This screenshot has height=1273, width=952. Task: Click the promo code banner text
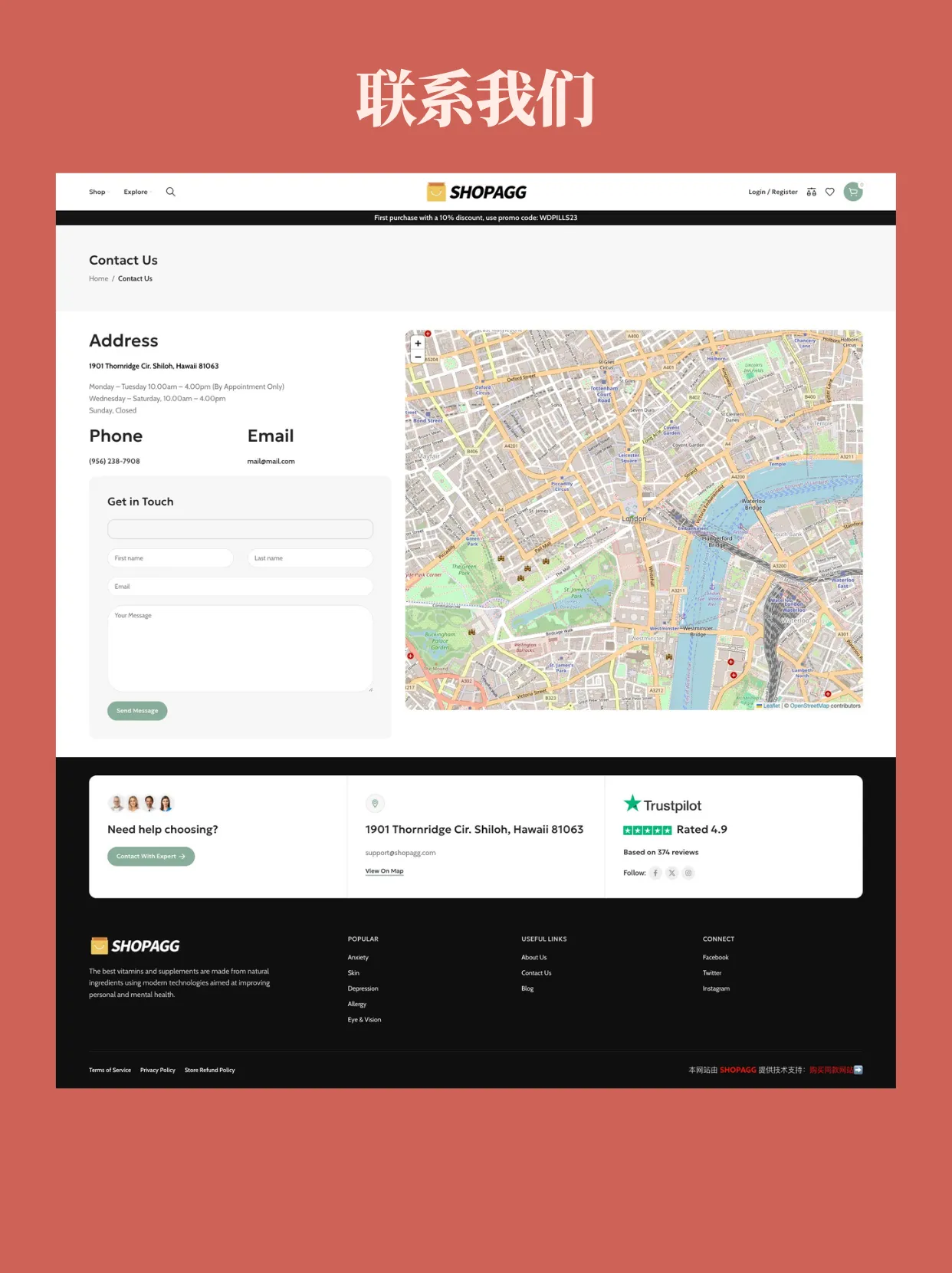(476, 218)
